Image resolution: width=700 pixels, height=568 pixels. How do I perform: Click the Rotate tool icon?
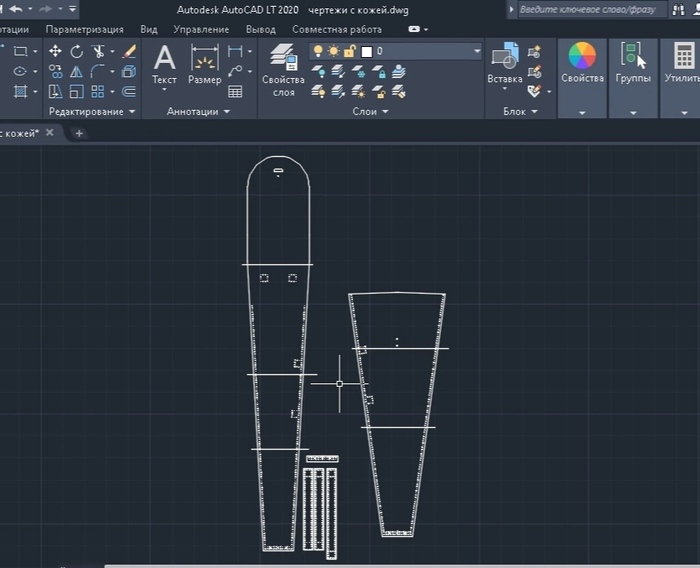[x=77, y=51]
